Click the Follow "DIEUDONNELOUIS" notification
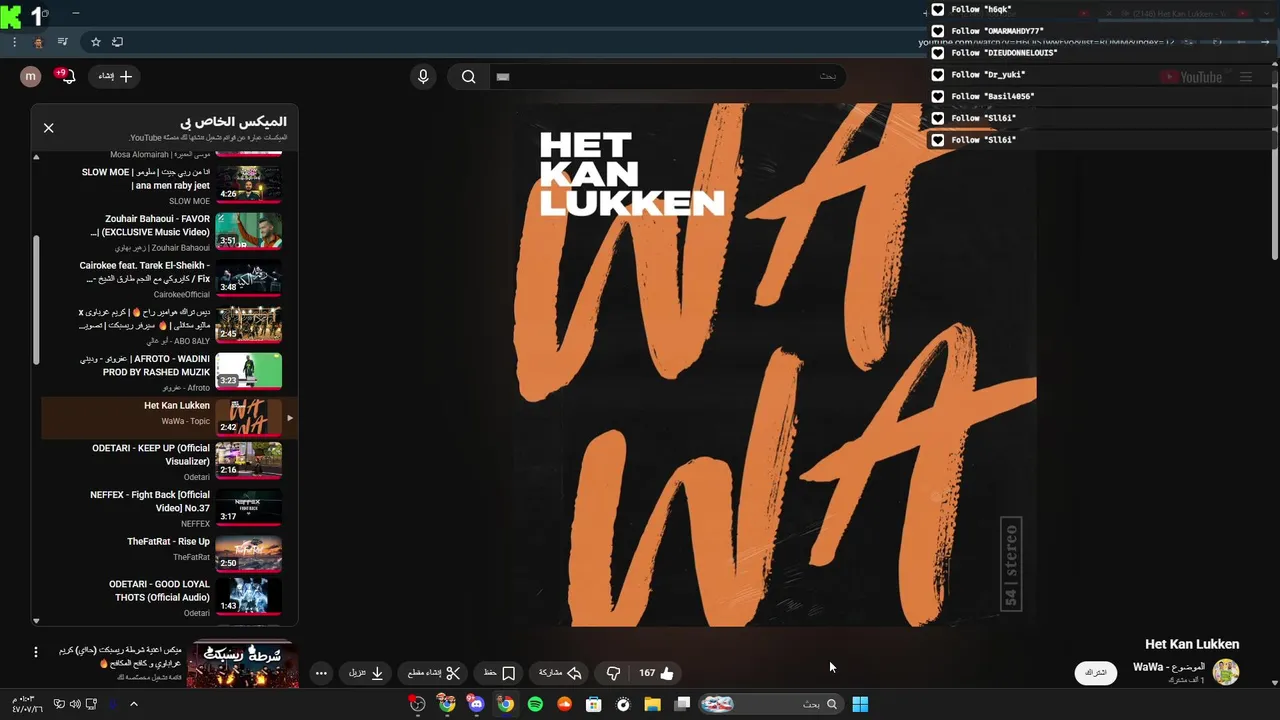1280x720 pixels. 1102,53
